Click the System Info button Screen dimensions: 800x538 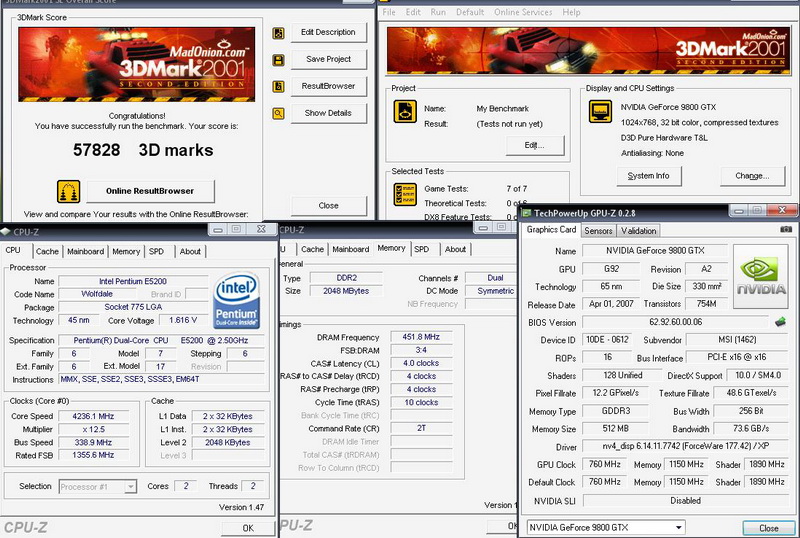point(648,176)
